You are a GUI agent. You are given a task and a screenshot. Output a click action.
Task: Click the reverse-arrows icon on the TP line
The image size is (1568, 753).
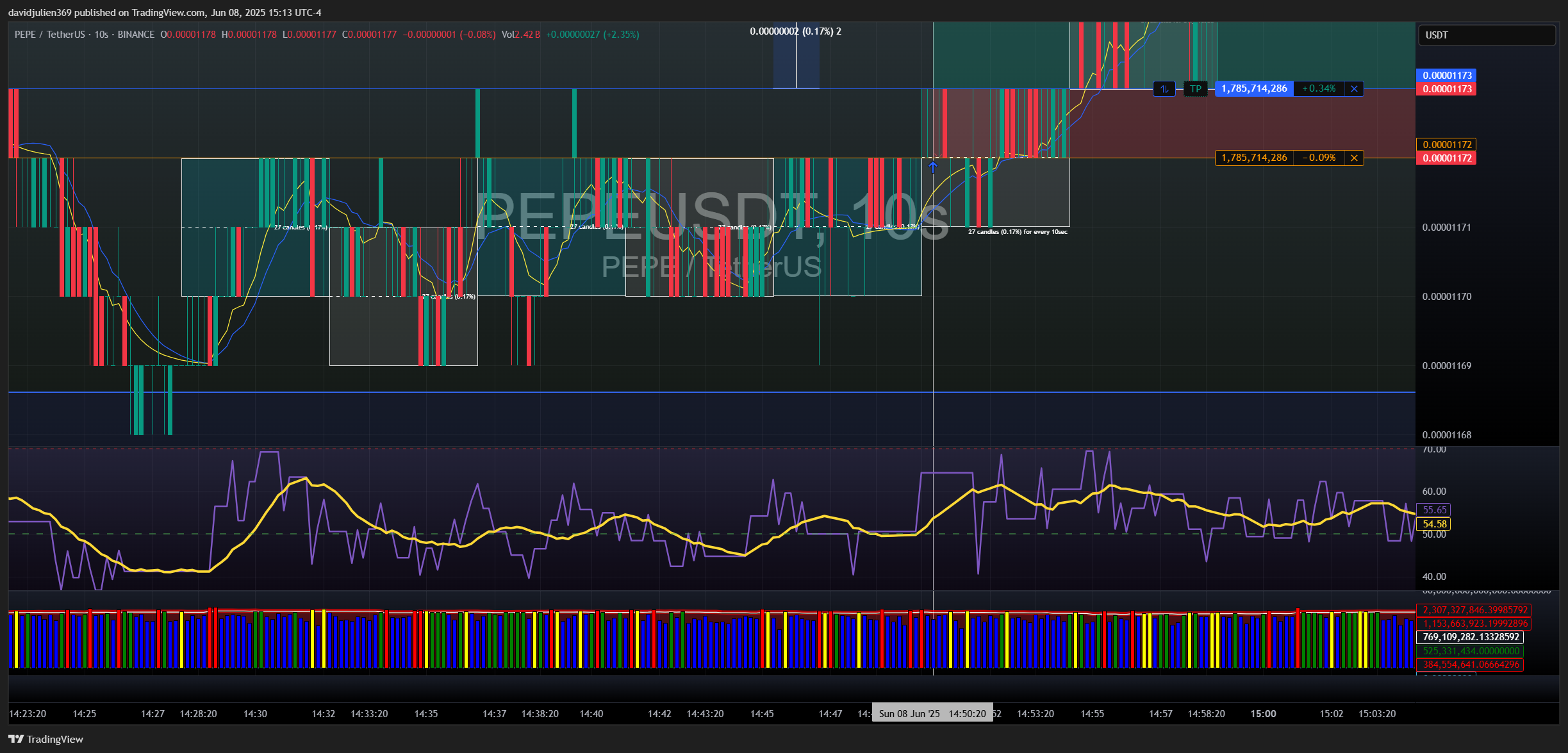[x=1164, y=89]
